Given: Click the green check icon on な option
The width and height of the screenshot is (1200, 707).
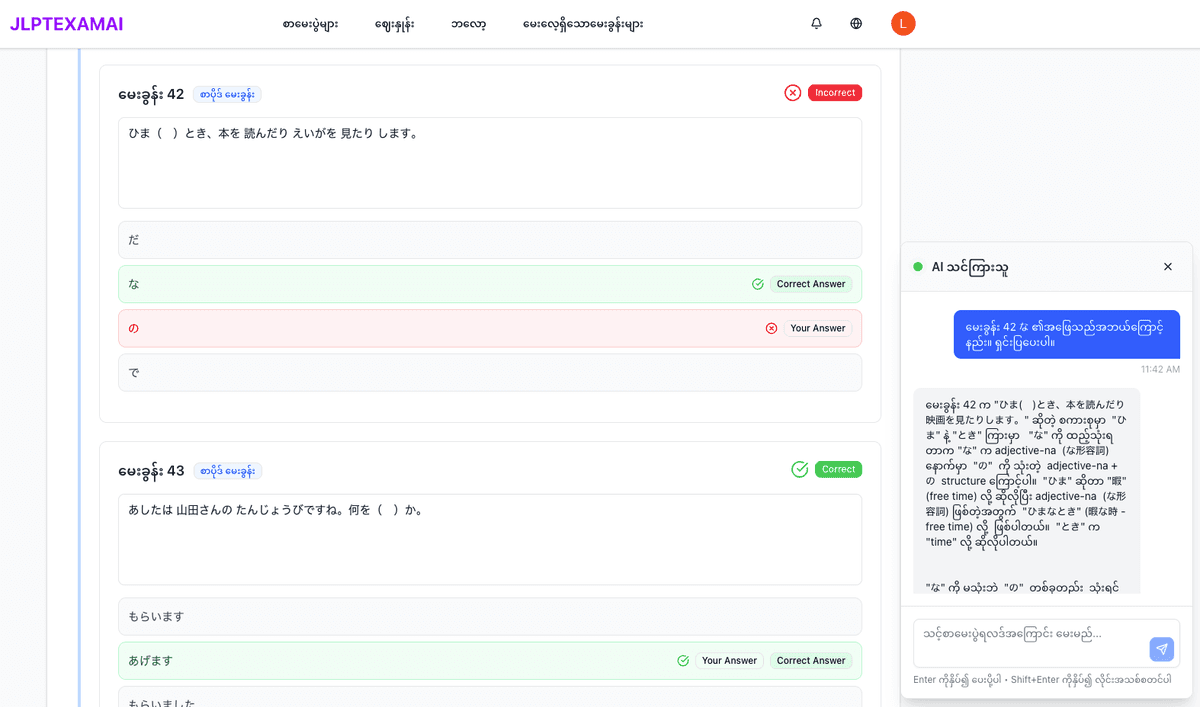Looking at the screenshot, I should click(758, 284).
